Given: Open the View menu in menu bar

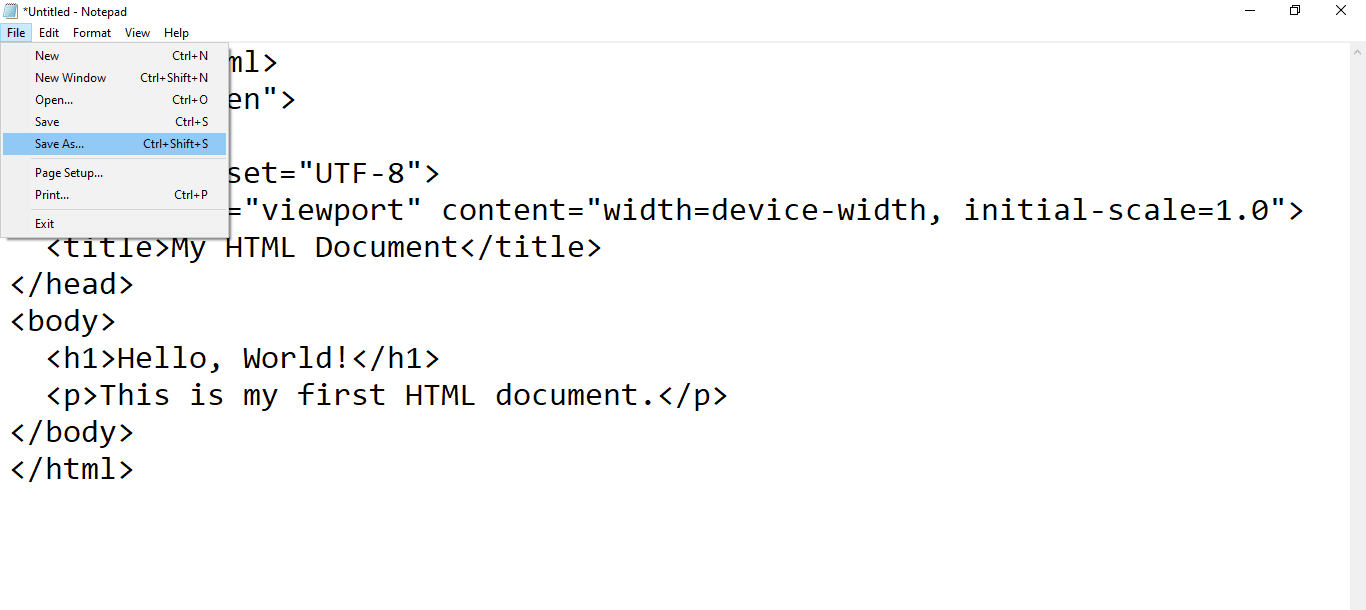Looking at the screenshot, I should coord(138,33).
